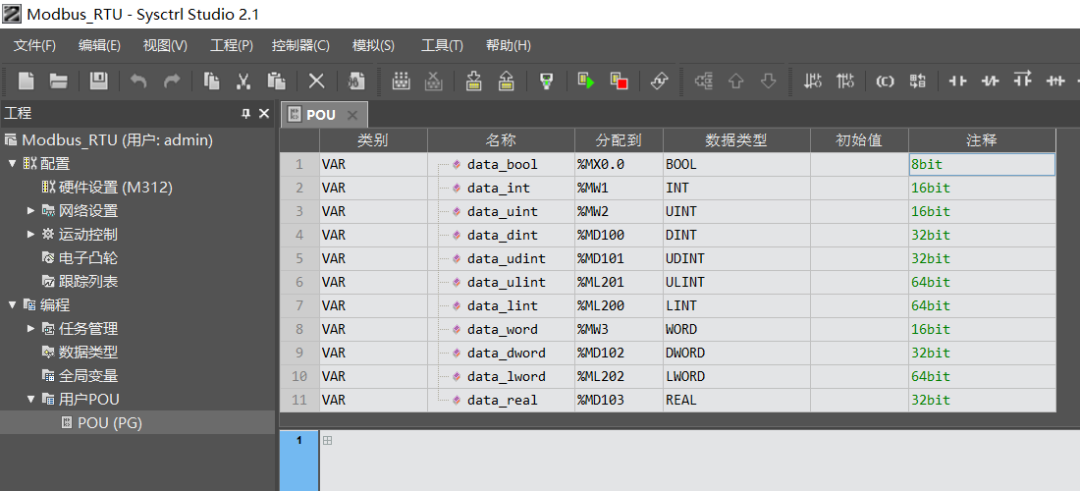
Task: Select row number 11 header
Action: coord(299,400)
